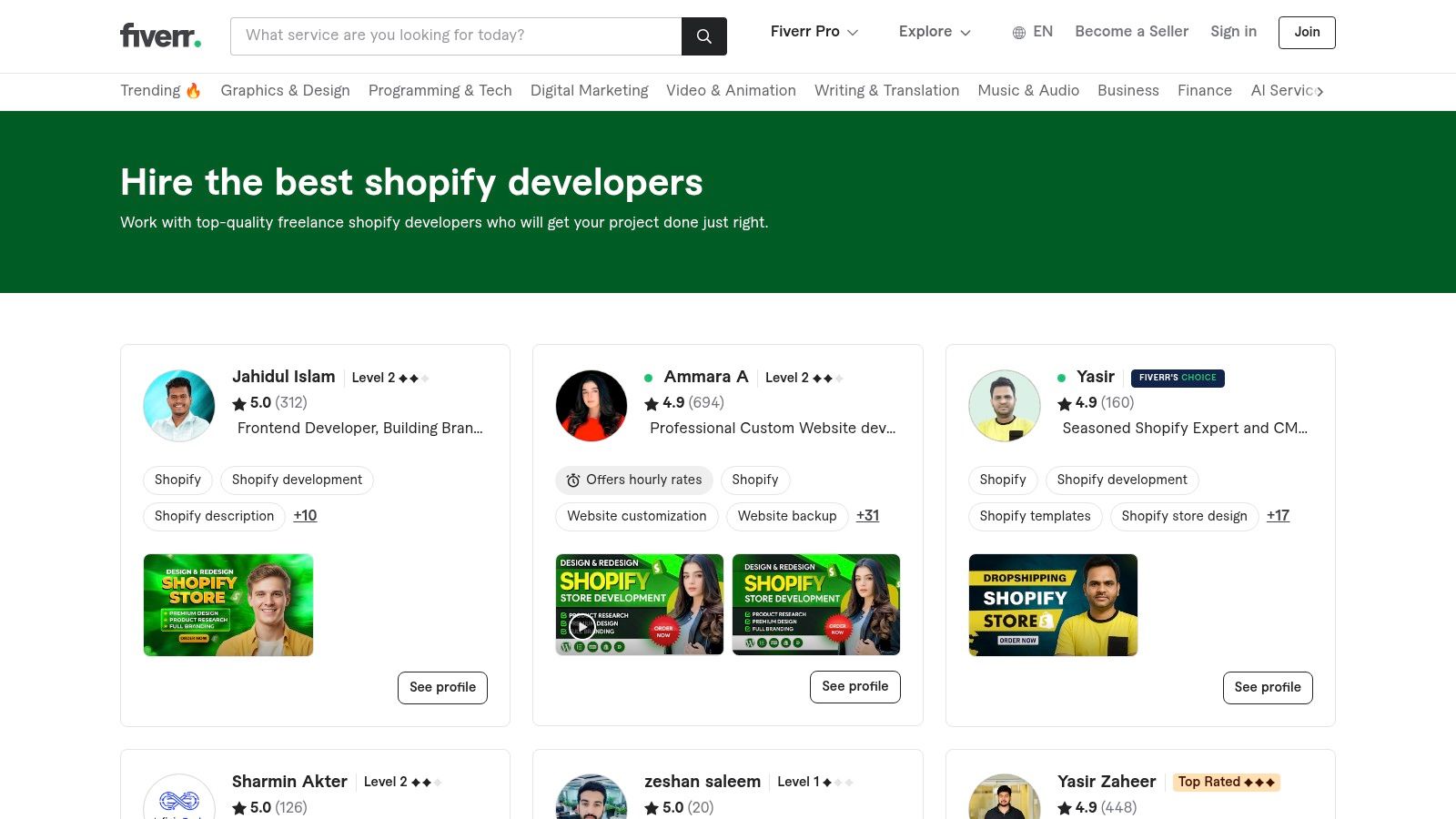Click Yasir's profile avatar
Screen dimensions: 1456x819
(x=1004, y=406)
